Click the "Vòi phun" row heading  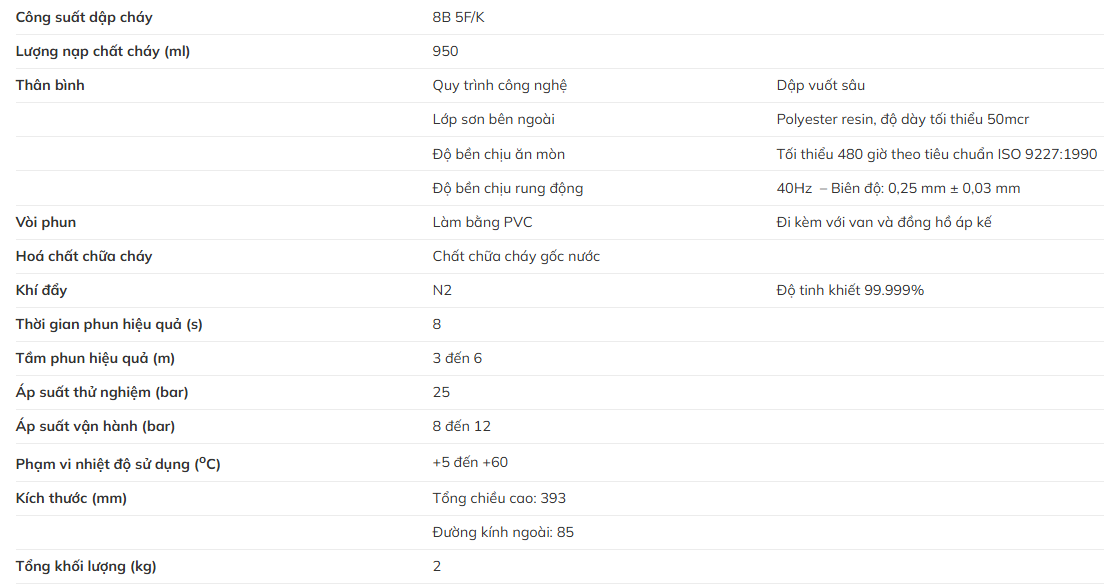46,222
